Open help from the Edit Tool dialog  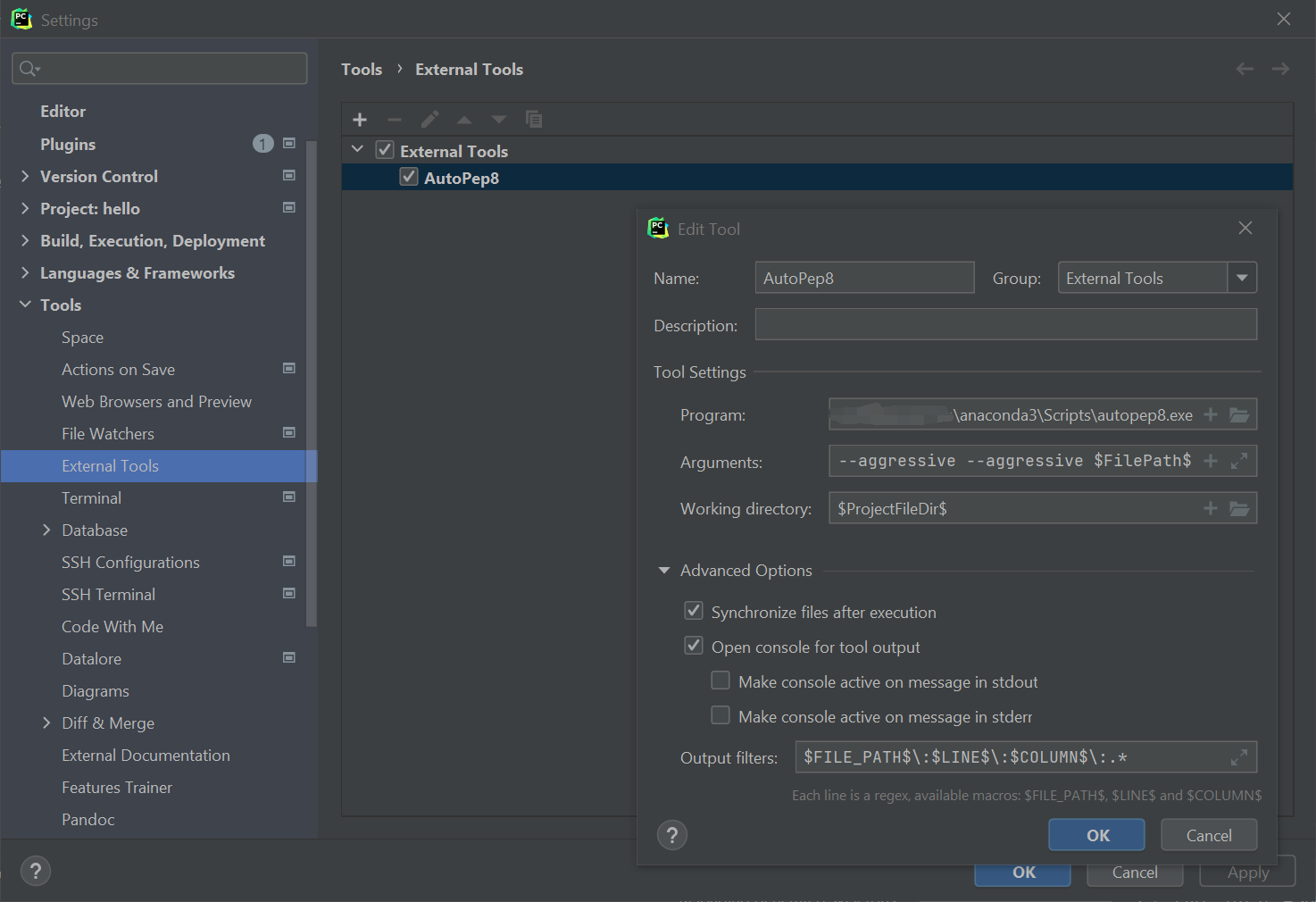[x=672, y=835]
